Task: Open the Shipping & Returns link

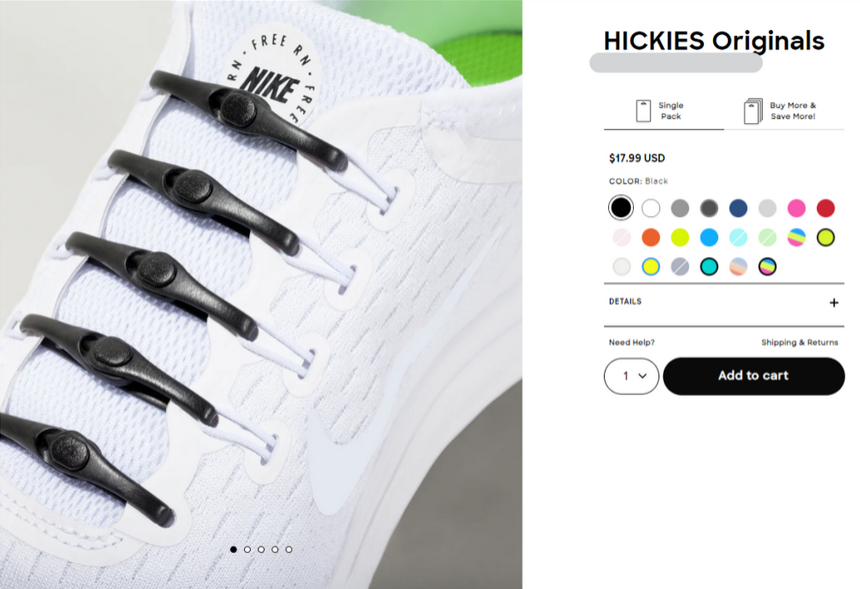Action: point(800,342)
